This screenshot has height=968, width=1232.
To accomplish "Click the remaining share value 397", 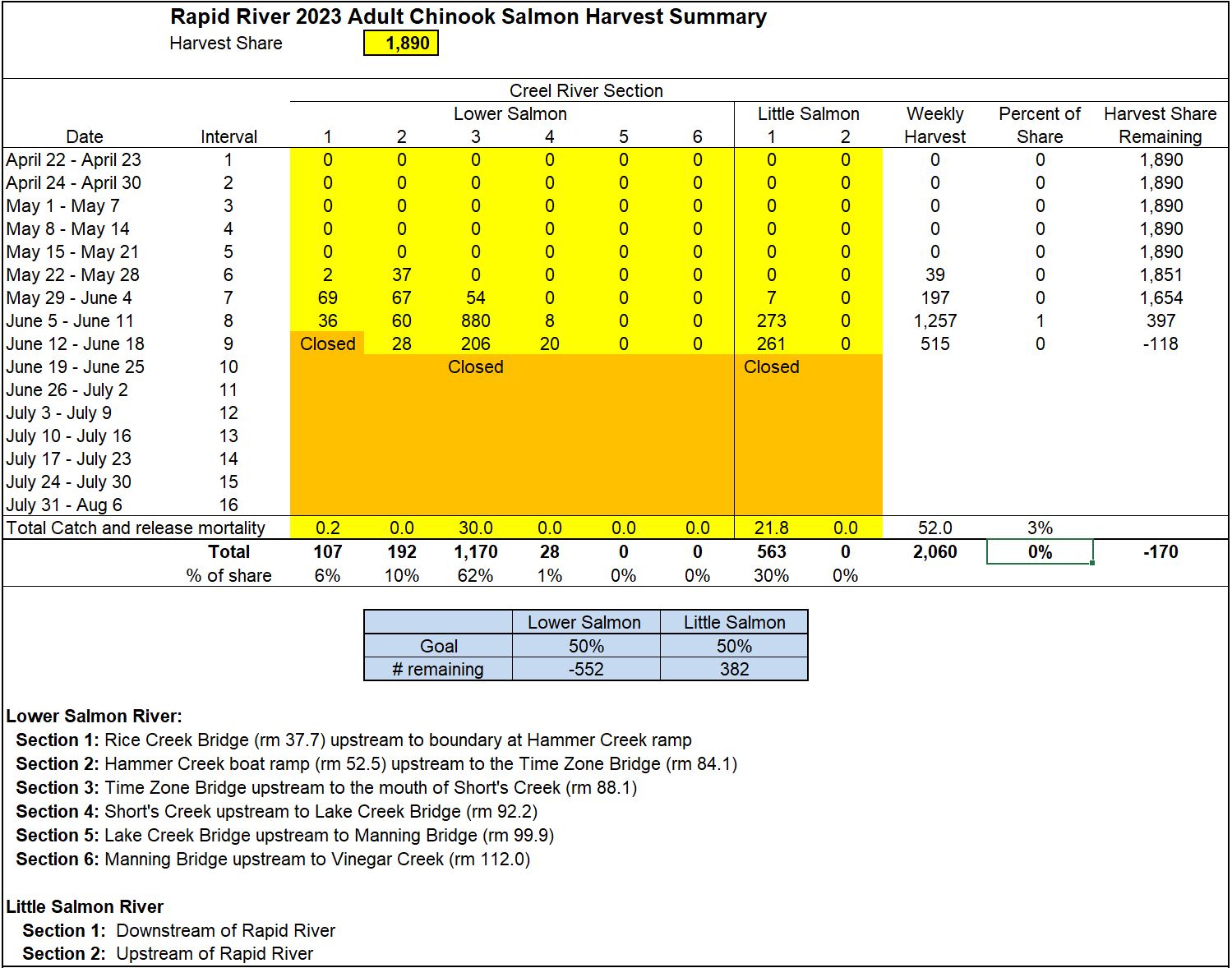I will pos(1160,320).
